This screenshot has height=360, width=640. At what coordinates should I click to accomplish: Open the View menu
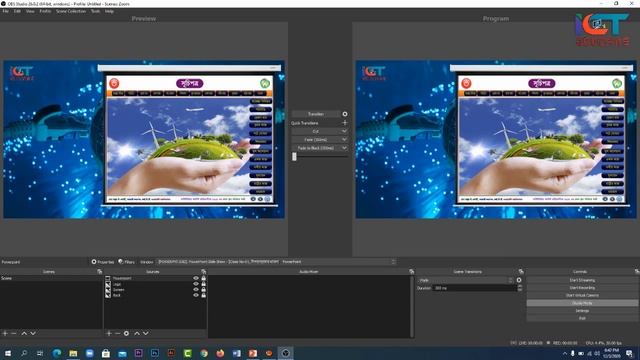(30, 11)
